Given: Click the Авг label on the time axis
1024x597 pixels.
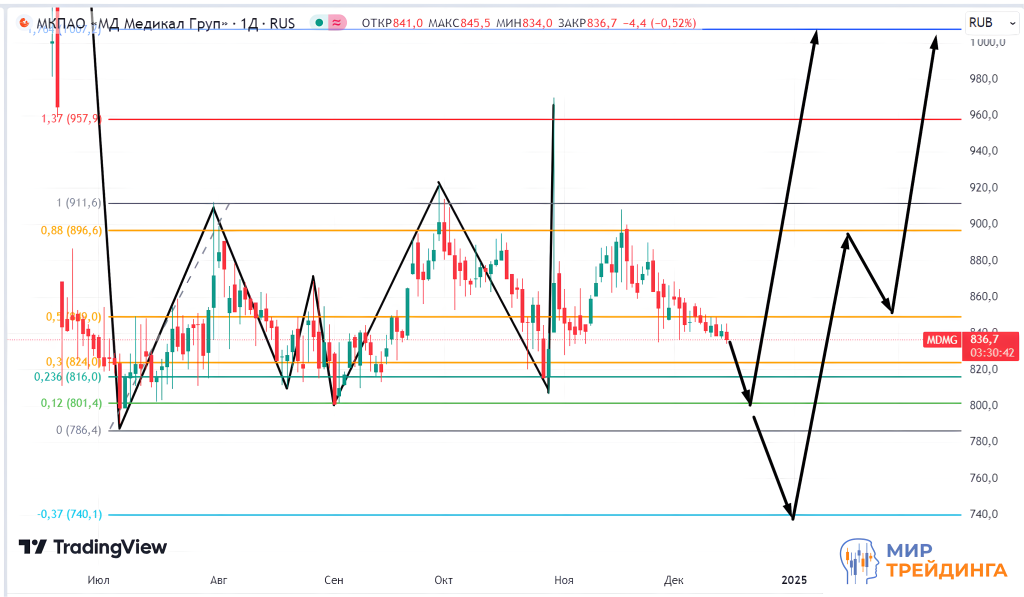Looking at the screenshot, I should click(x=220, y=580).
